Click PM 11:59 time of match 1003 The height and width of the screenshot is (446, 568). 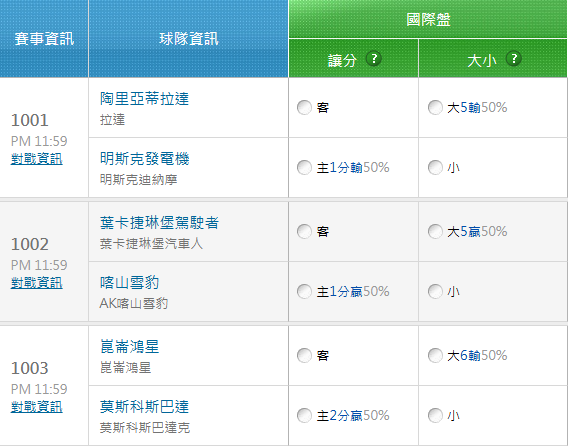pos(39,389)
